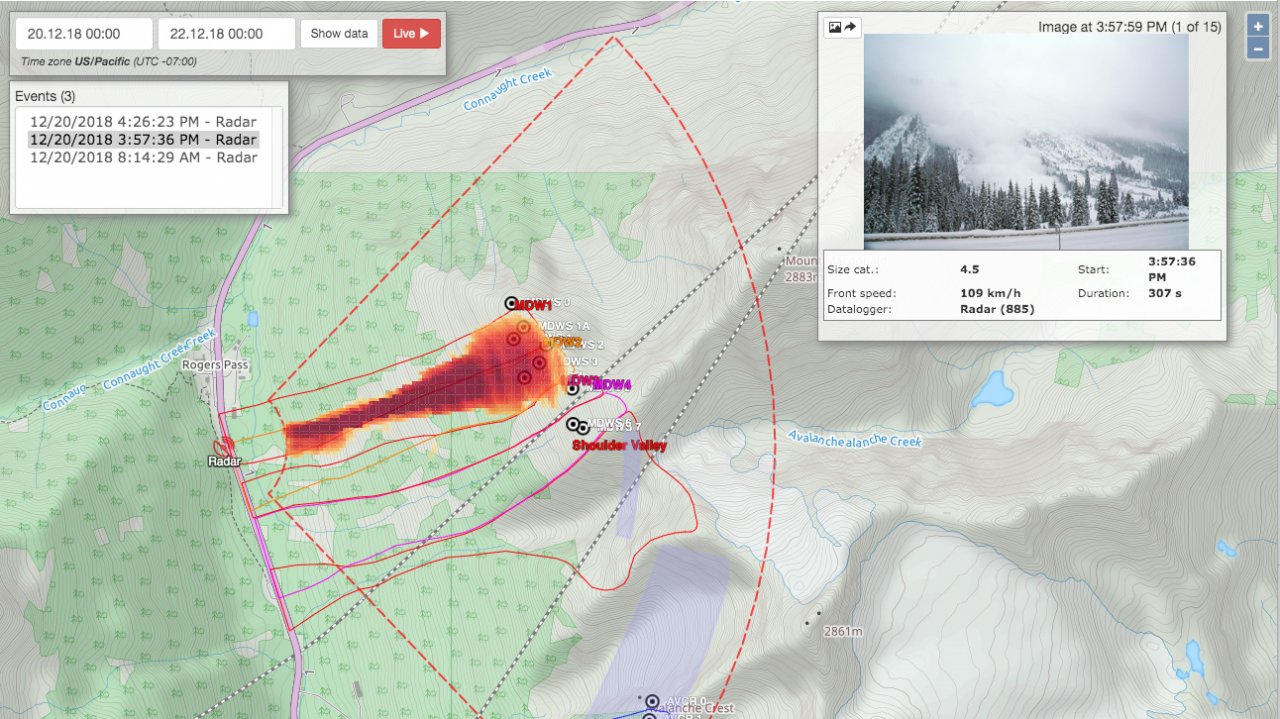The width and height of the screenshot is (1280, 719).
Task: Click the MDWS 0 sensor marker
Action: coord(511,303)
